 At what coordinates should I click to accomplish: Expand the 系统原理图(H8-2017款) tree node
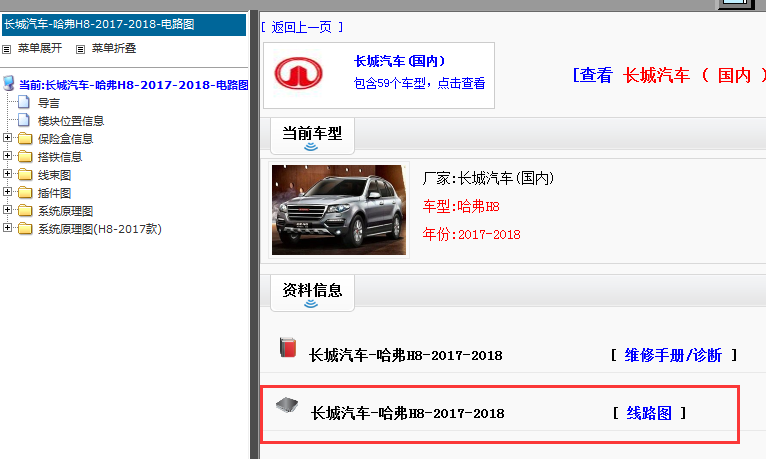point(7,228)
